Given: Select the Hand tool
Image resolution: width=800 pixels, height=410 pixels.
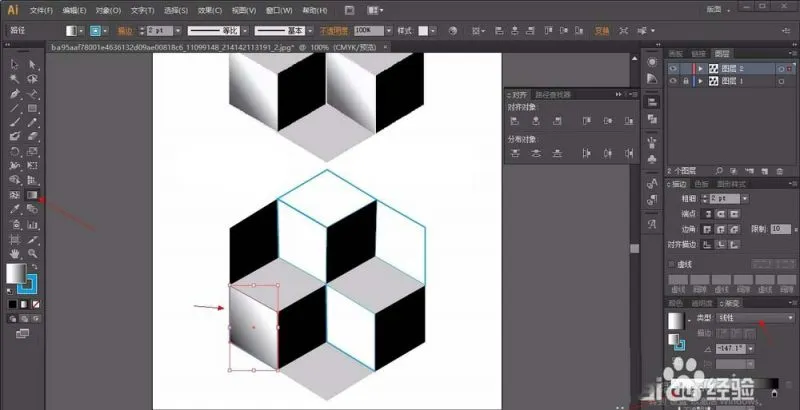Looking at the screenshot, I should [14, 253].
